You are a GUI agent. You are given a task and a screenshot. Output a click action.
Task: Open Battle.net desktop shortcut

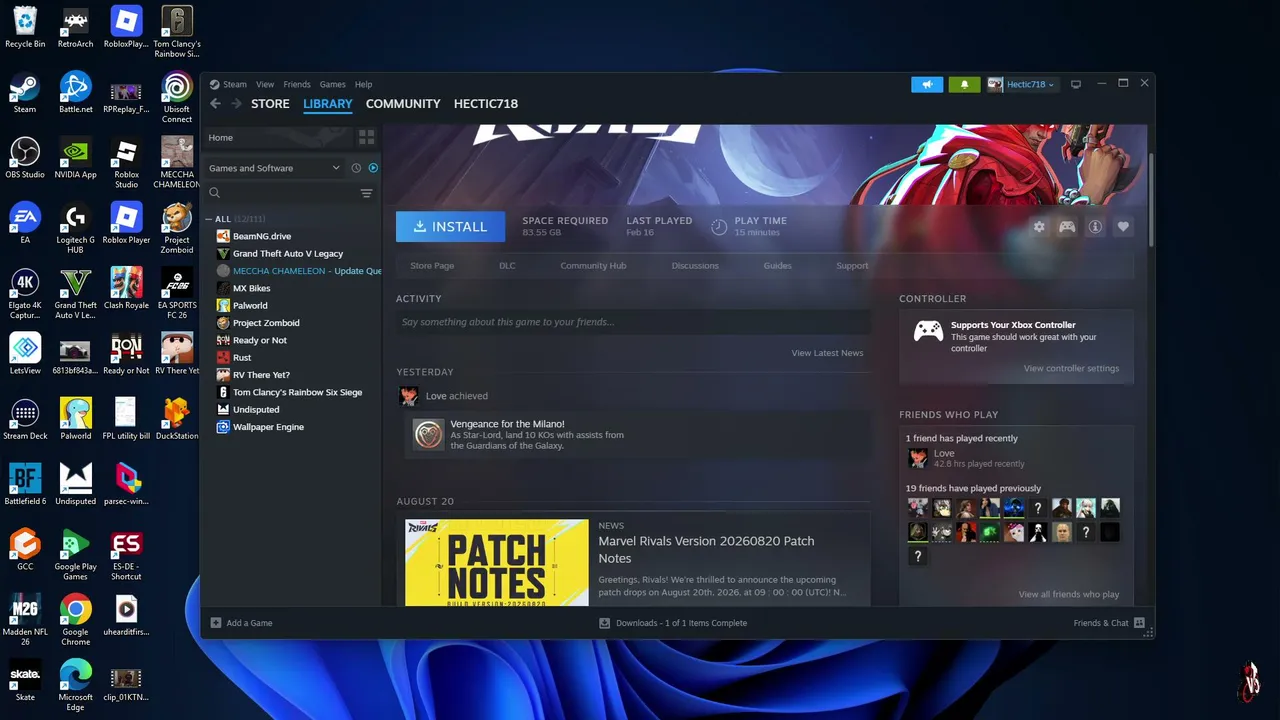pos(76,93)
